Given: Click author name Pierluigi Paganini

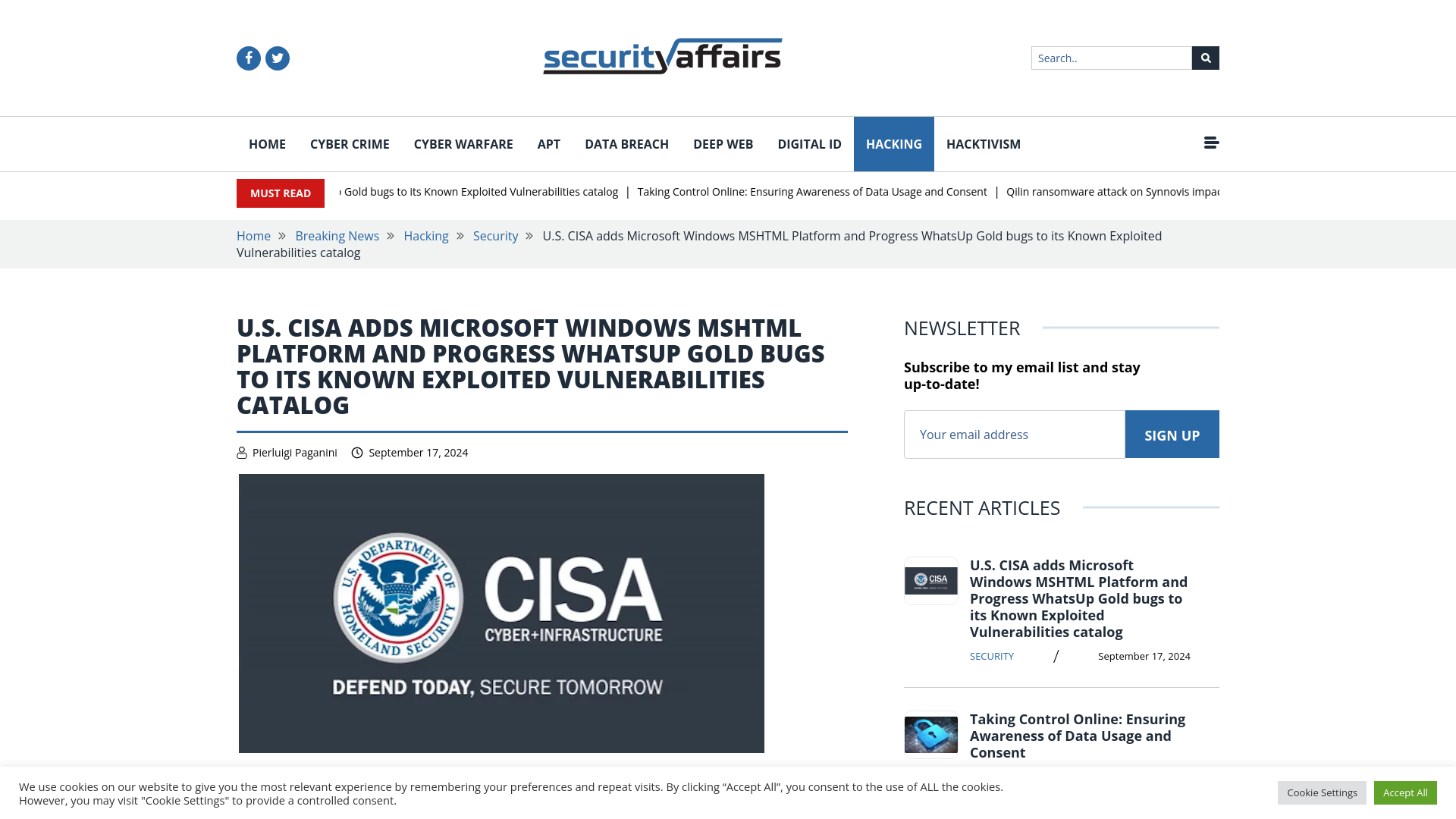Looking at the screenshot, I should coord(294,452).
